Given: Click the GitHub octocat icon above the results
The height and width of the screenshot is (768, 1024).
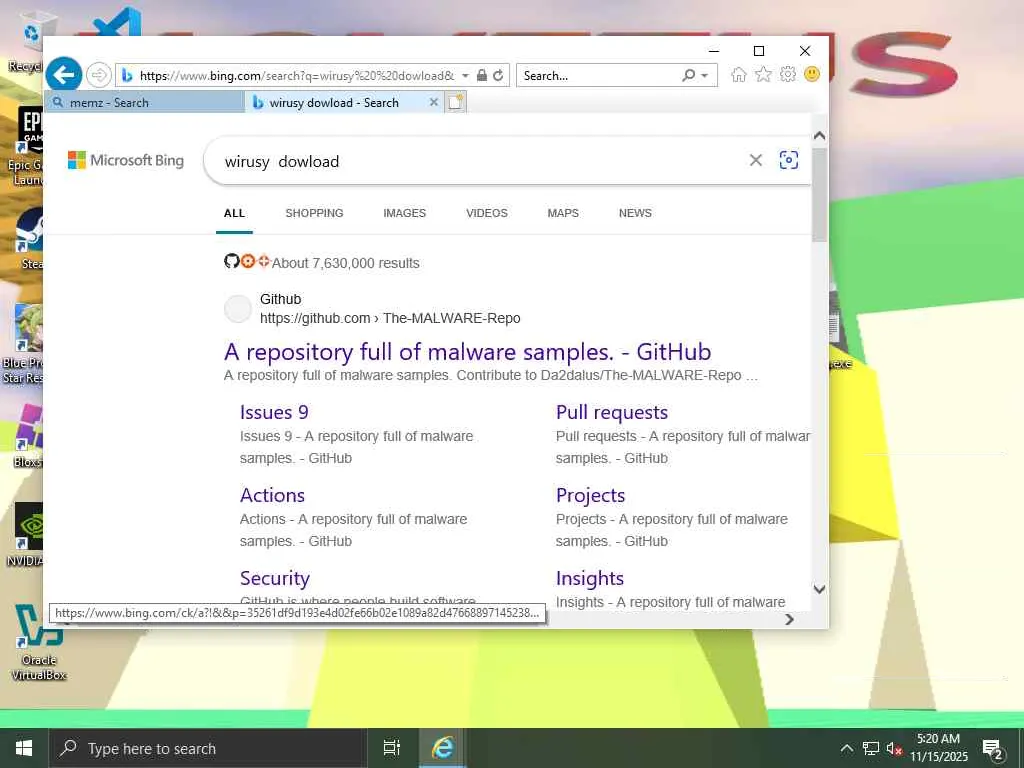Looking at the screenshot, I should click(231, 261).
